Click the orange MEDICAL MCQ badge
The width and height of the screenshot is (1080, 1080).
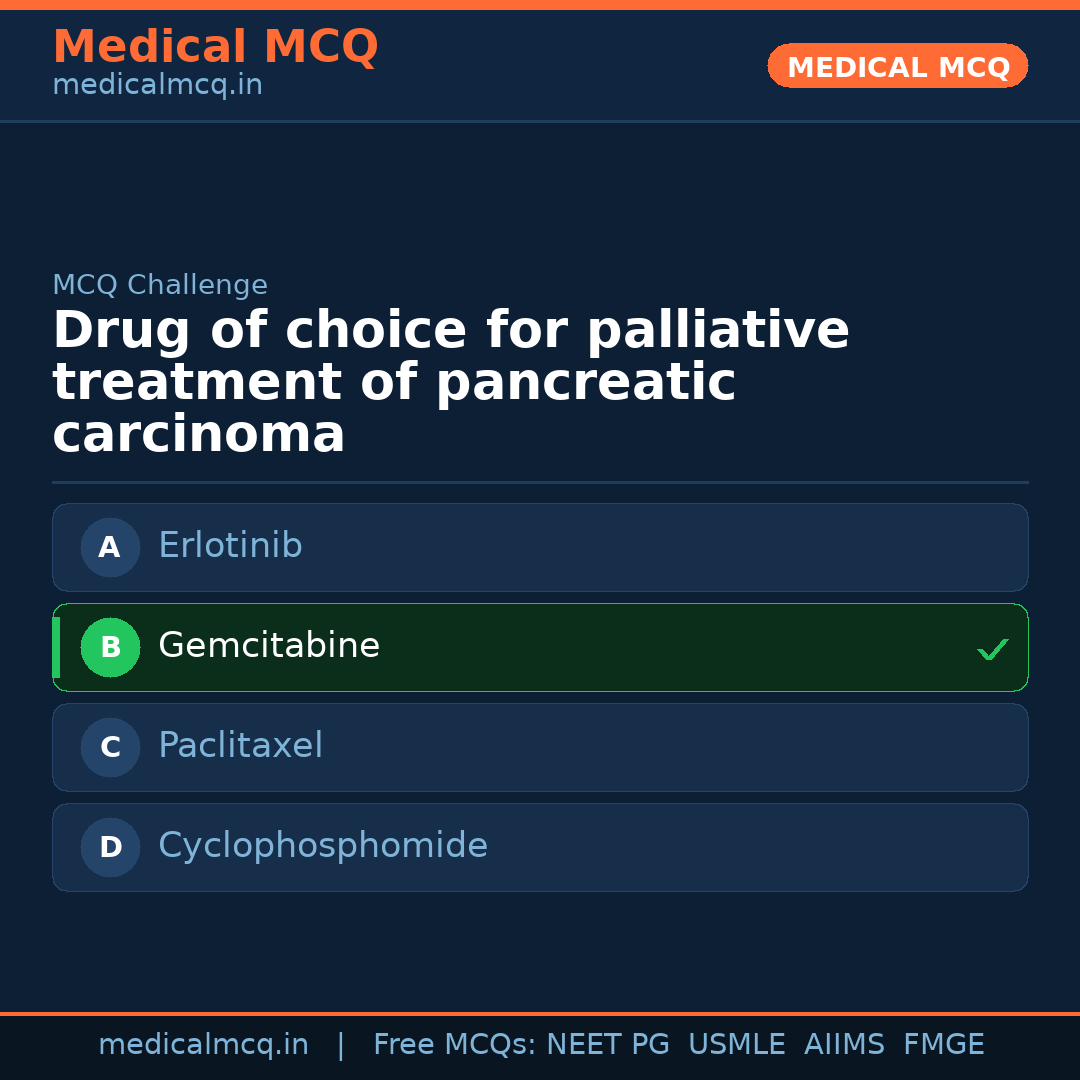click(x=897, y=66)
